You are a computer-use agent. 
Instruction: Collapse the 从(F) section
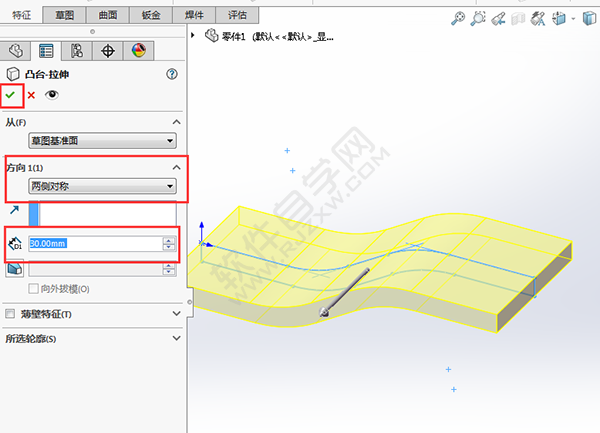tap(176, 122)
